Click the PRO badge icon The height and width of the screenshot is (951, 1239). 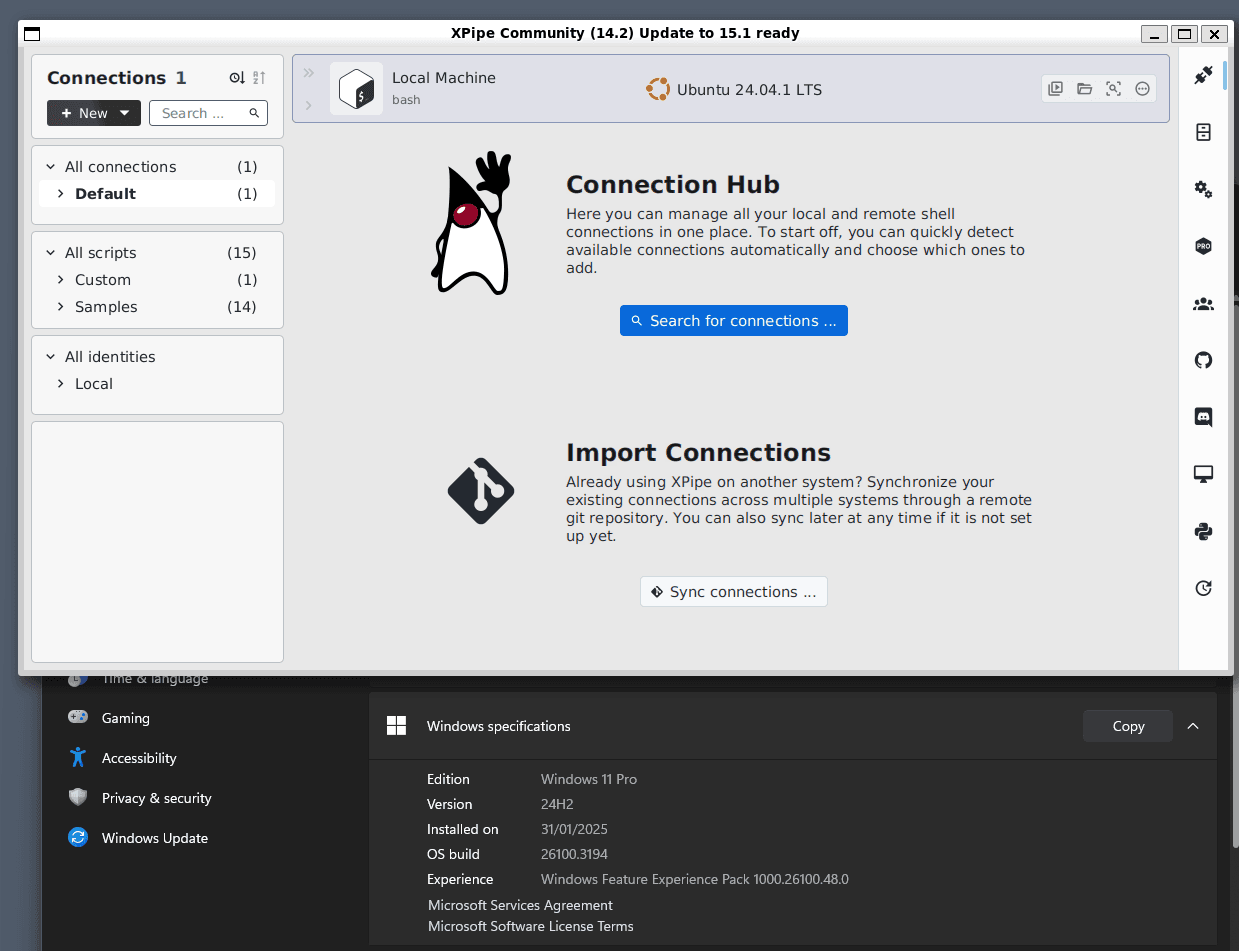(1203, 246)
